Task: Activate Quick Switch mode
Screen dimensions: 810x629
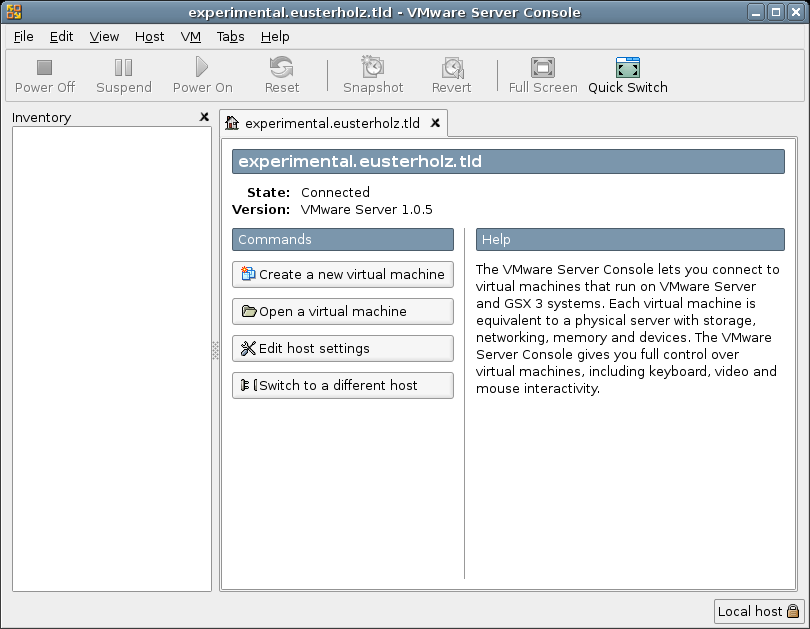Action: pyautogui.click(x=627, y=68)
